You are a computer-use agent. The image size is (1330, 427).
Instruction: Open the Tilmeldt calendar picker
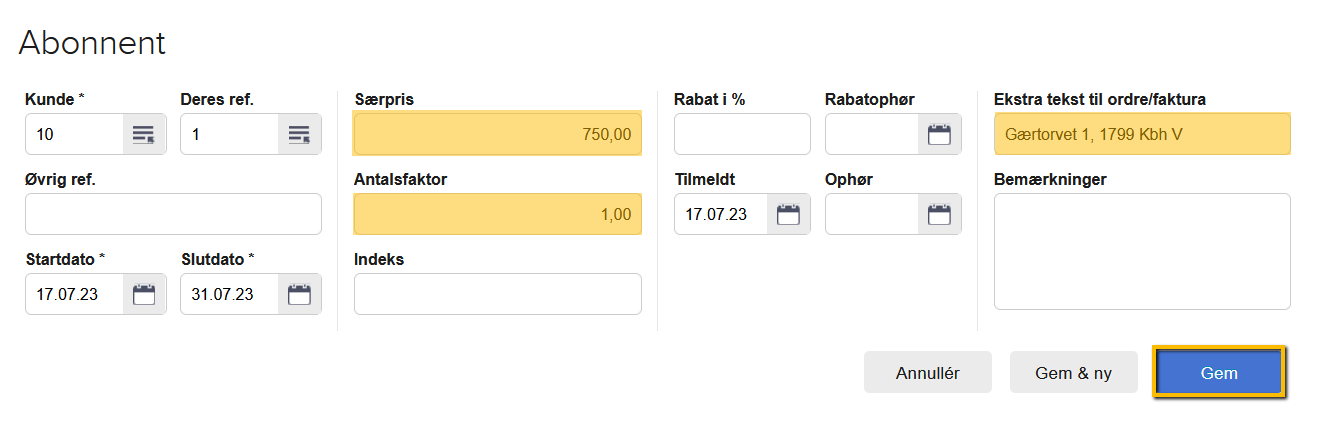(x=788, y=214)
